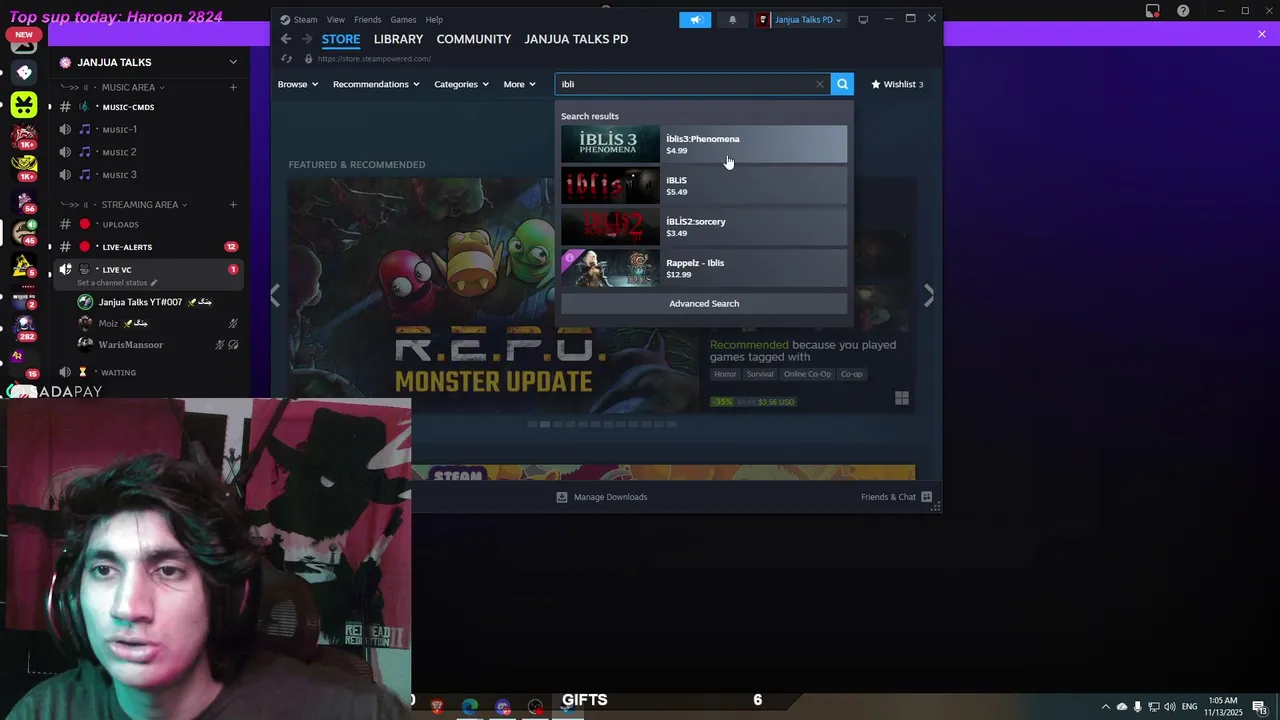Click the Advanced Search button

704,303
